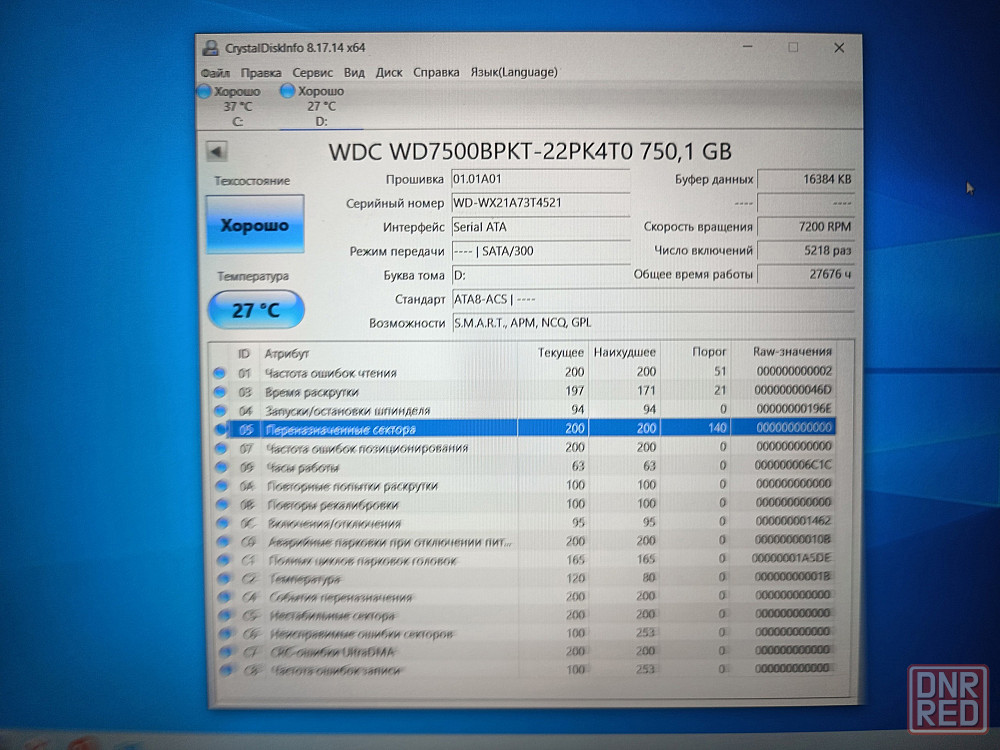
Task: Click raw value 00000000196E
Action: pos(794,408)
